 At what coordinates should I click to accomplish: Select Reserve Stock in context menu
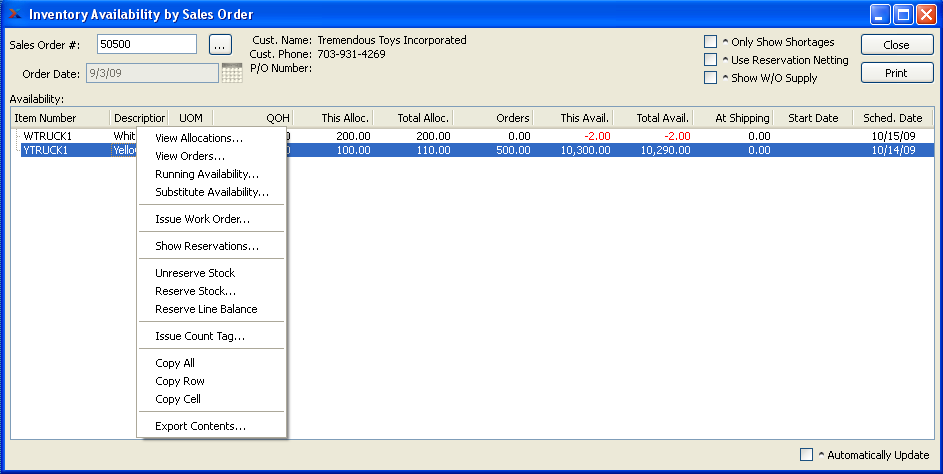pos(196,291)
